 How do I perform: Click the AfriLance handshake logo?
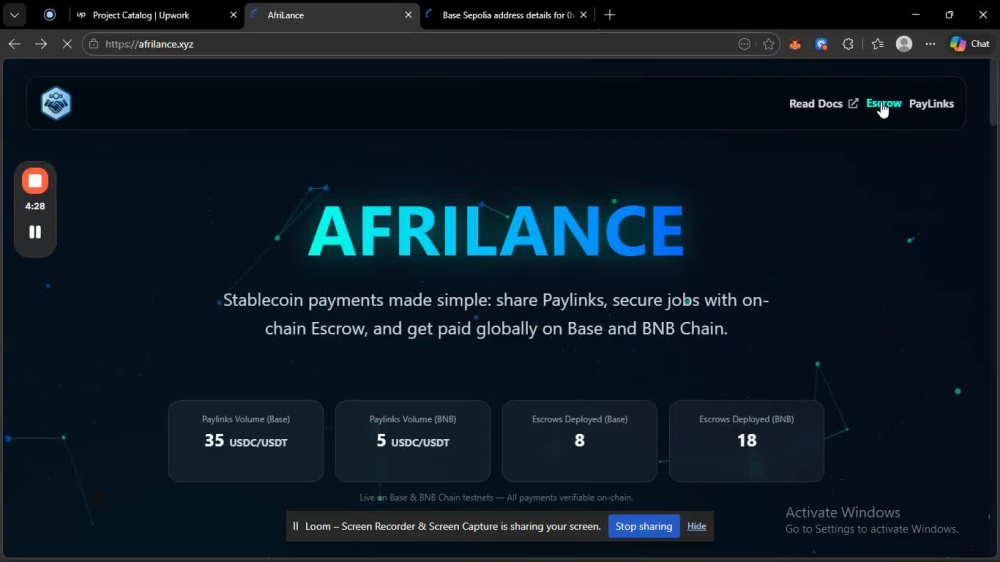(56, 103)
